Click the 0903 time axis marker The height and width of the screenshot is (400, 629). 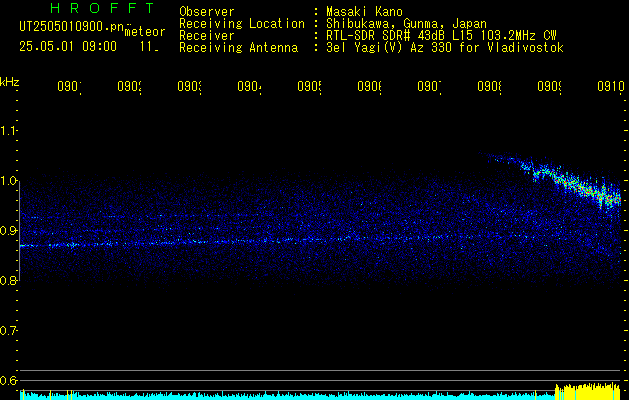(x=189, y=86)
